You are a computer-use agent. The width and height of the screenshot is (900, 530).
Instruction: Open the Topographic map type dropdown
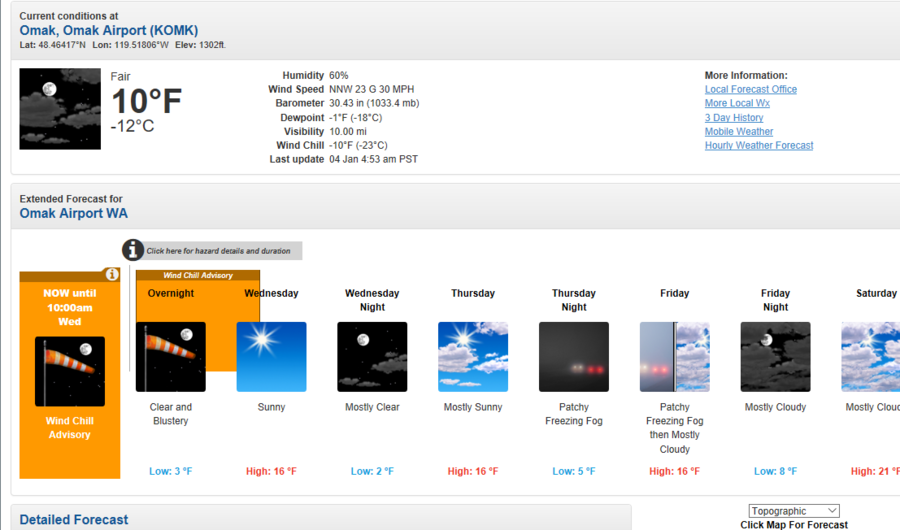(794, 511)
